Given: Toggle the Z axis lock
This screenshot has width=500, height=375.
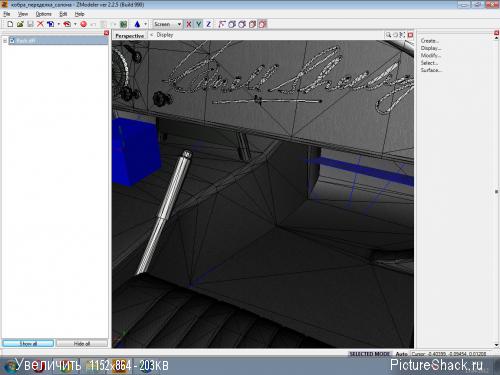Looking at the screenshot, I should 209,24.
